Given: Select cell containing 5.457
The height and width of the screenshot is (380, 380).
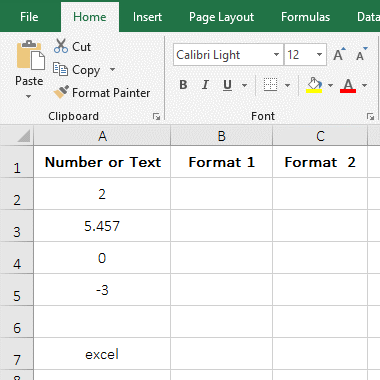Looking at the screenshot, I should pyautogui.click(x=102, y=226).
